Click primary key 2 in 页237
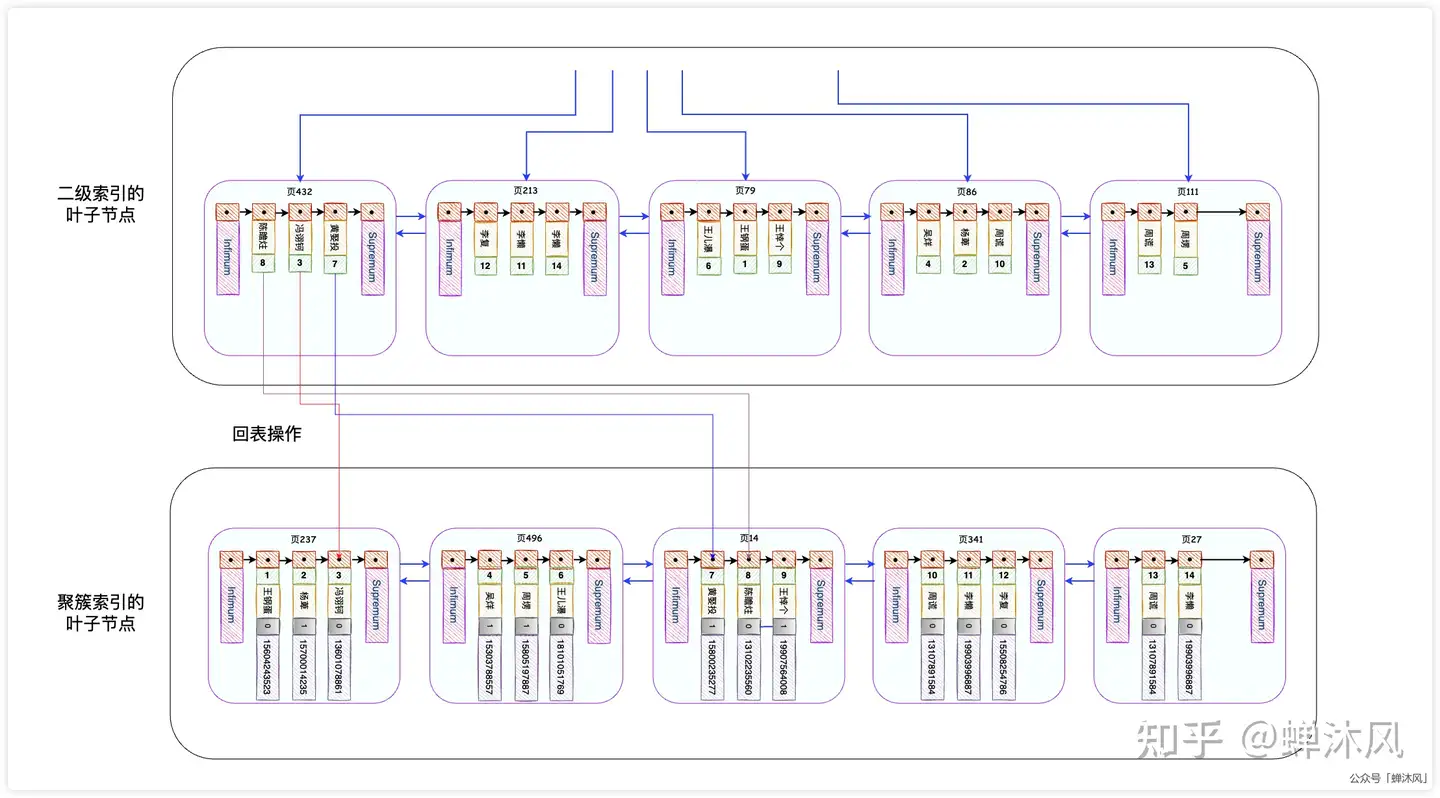 [x=303, y=576]
